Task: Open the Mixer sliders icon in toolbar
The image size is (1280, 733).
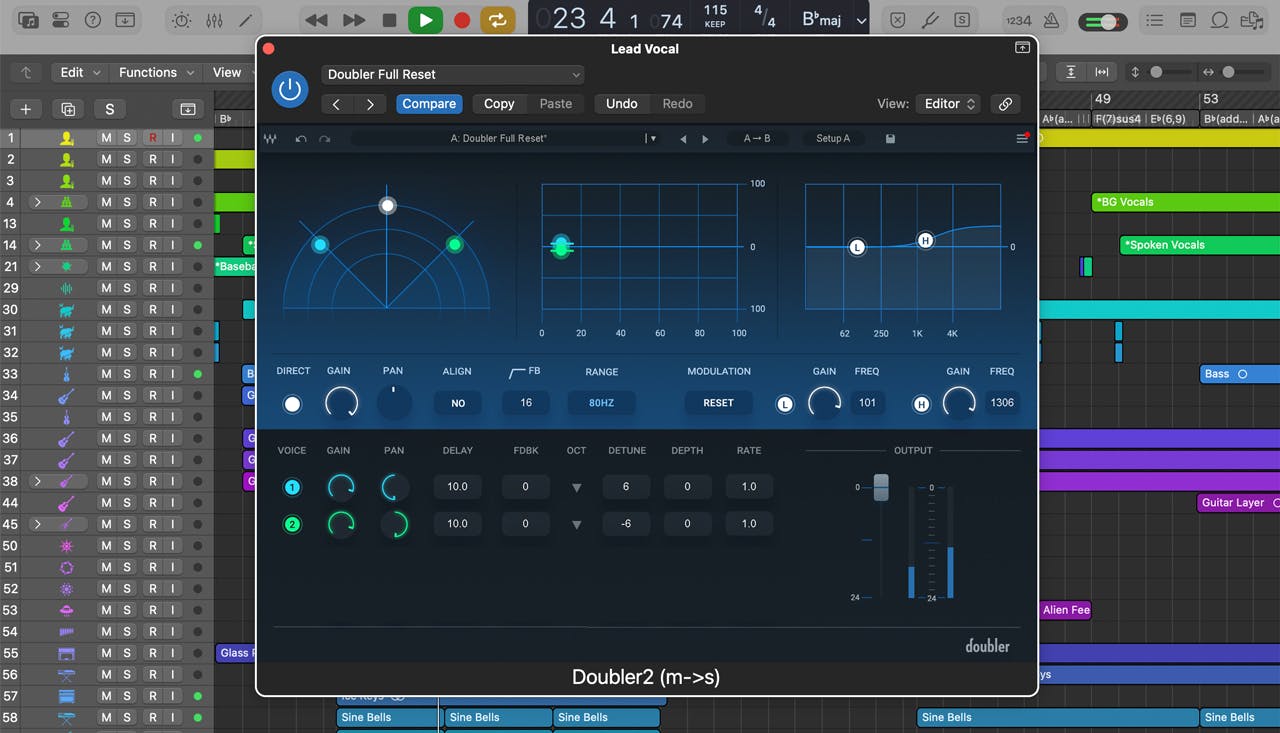Action: tap(214, 20)
